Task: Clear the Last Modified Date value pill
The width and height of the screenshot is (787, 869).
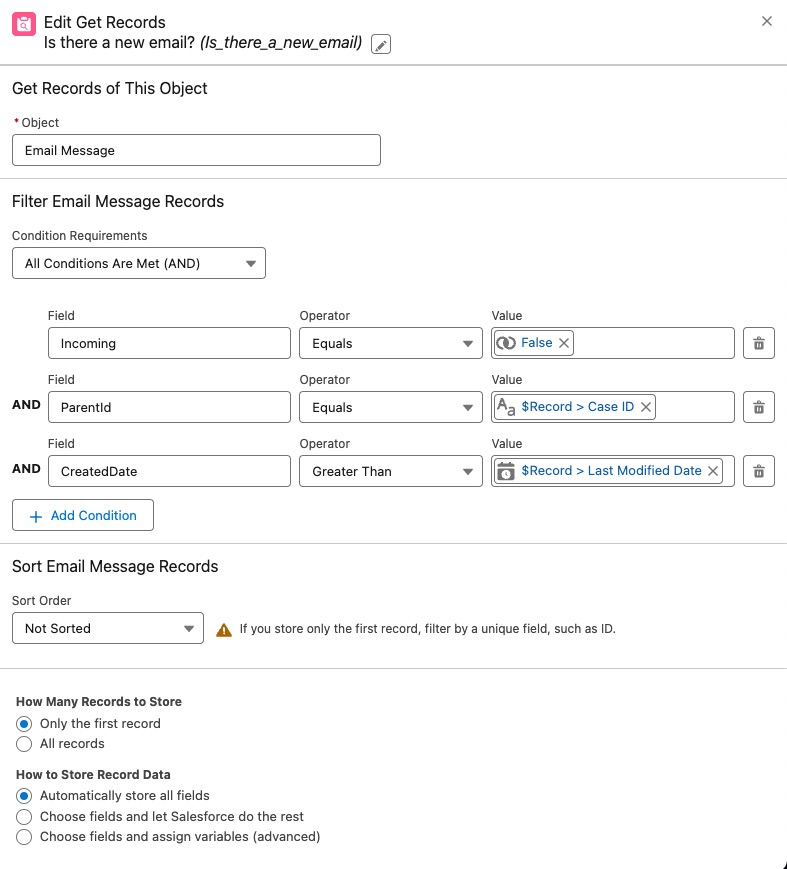Action: pyautogui.click(x=713, y=471)
